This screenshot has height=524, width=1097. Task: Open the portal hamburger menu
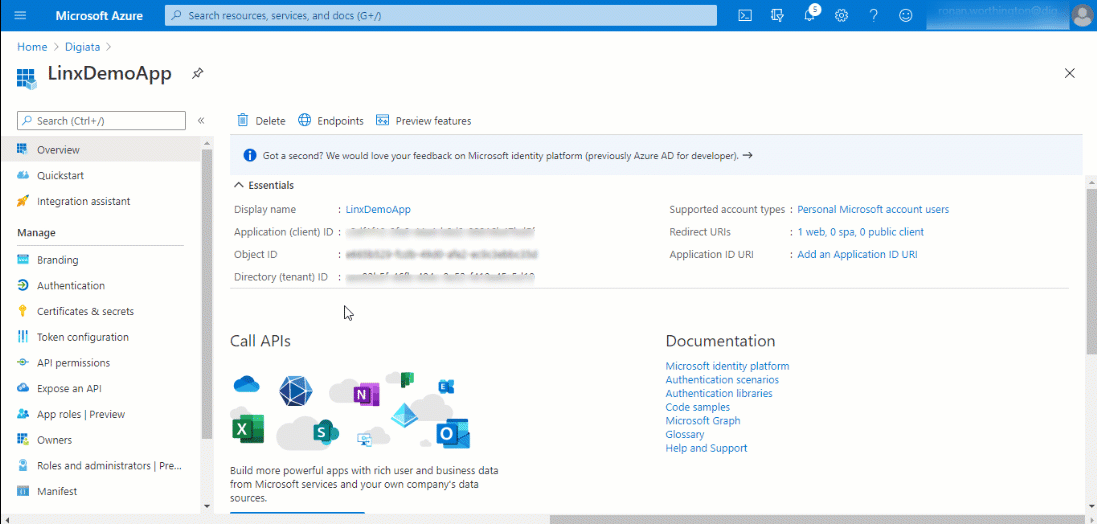[20, 15]
